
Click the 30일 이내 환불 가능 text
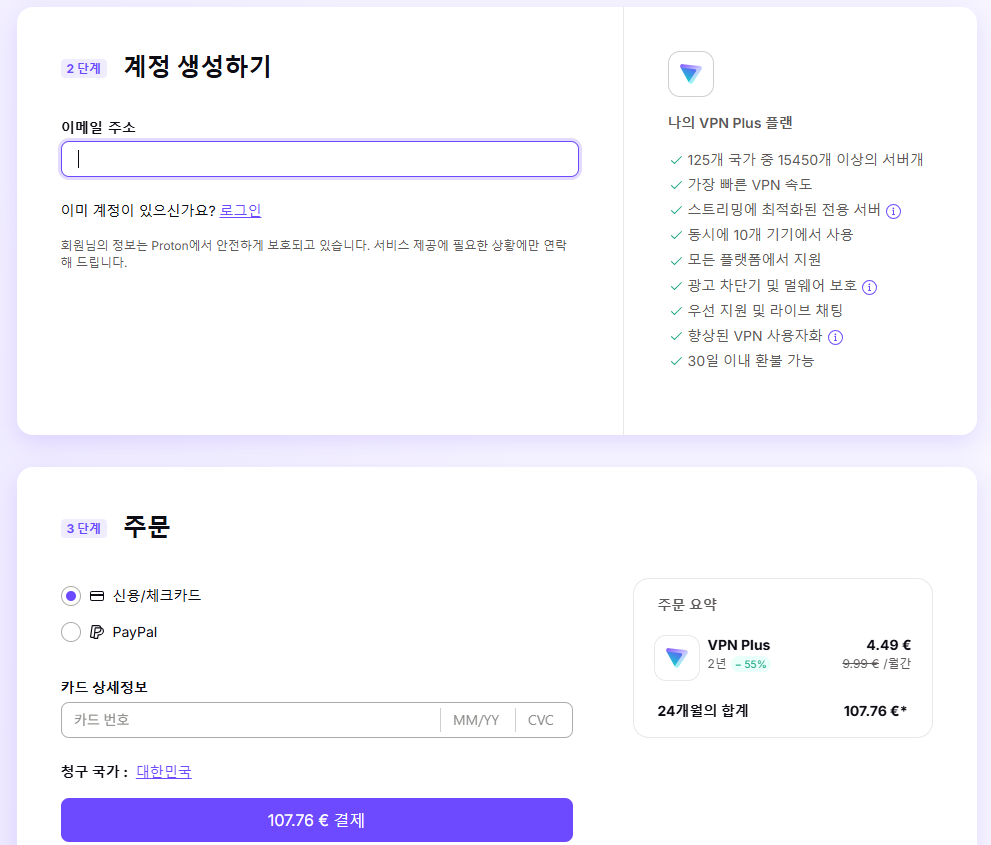point(751,361)
